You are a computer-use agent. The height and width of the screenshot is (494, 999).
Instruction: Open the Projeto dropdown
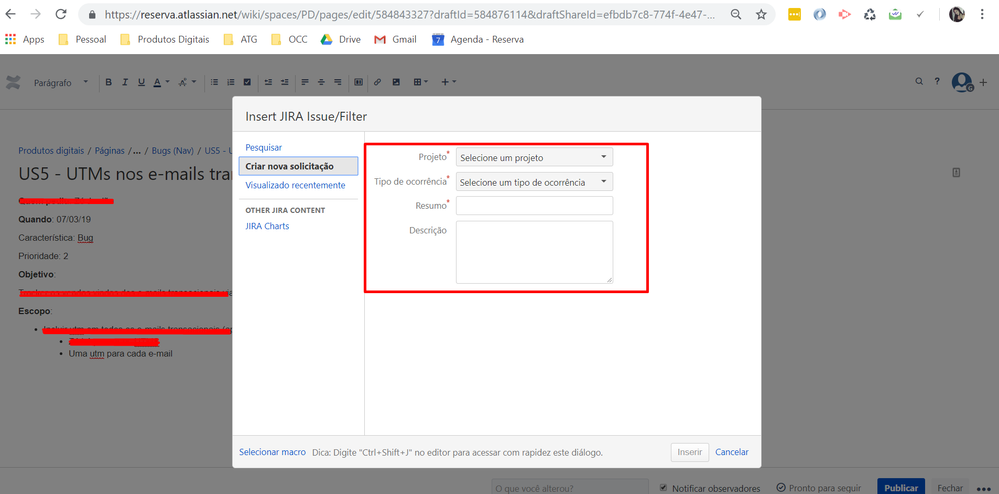535,157
